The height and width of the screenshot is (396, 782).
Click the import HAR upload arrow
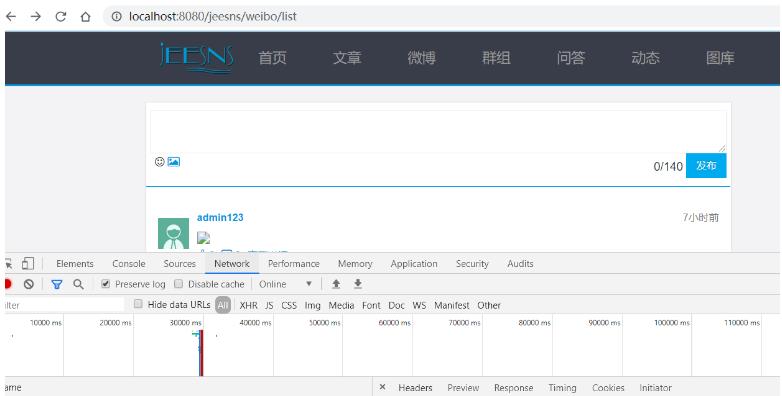336,284
